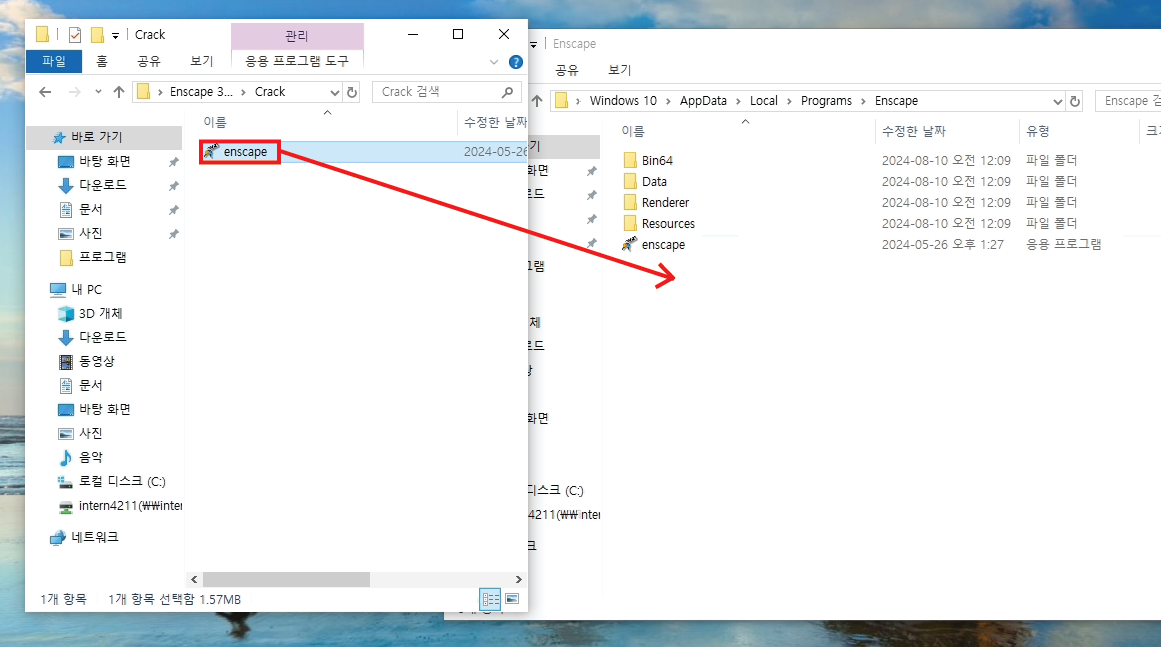Go up one level in Enscape window

point(538,101)
